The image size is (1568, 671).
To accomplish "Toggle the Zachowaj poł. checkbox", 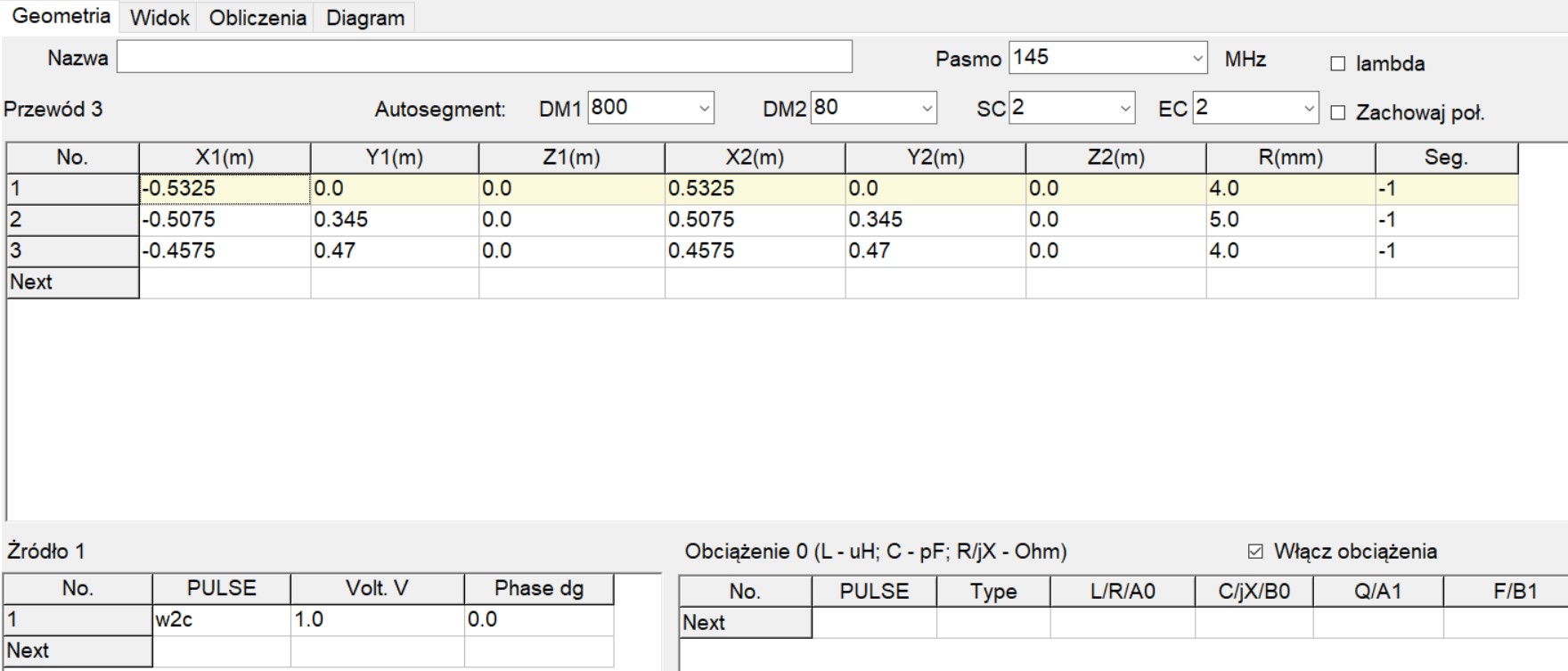I will (x=1337, y=113).
